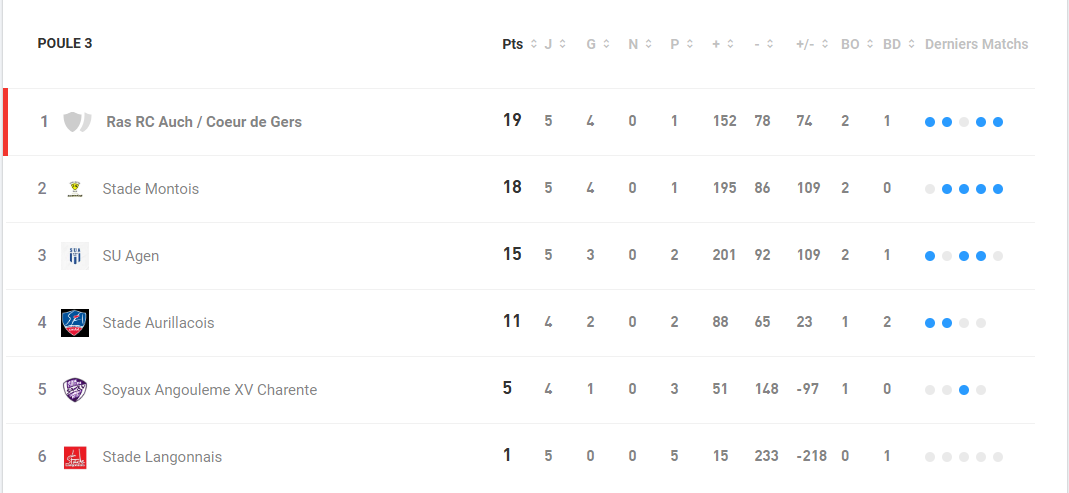
Task: Sort the table by Pts column arrows
Action: click(534, 44)
